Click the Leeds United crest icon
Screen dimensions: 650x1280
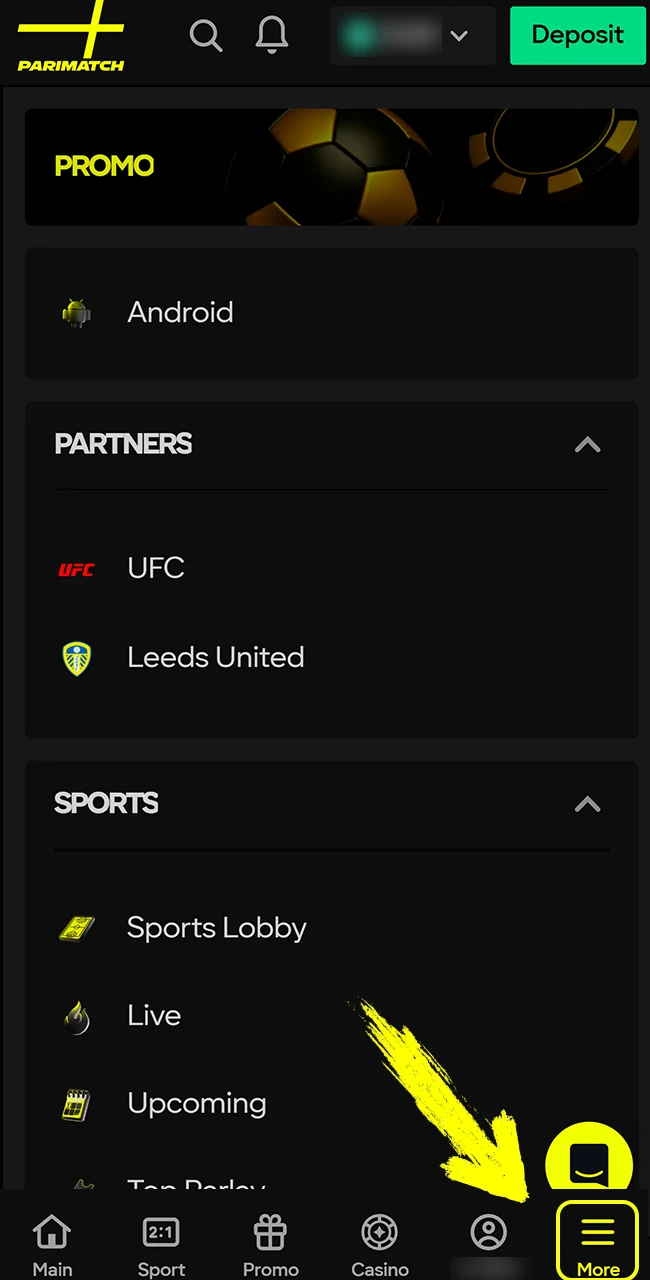pos(77,657)
